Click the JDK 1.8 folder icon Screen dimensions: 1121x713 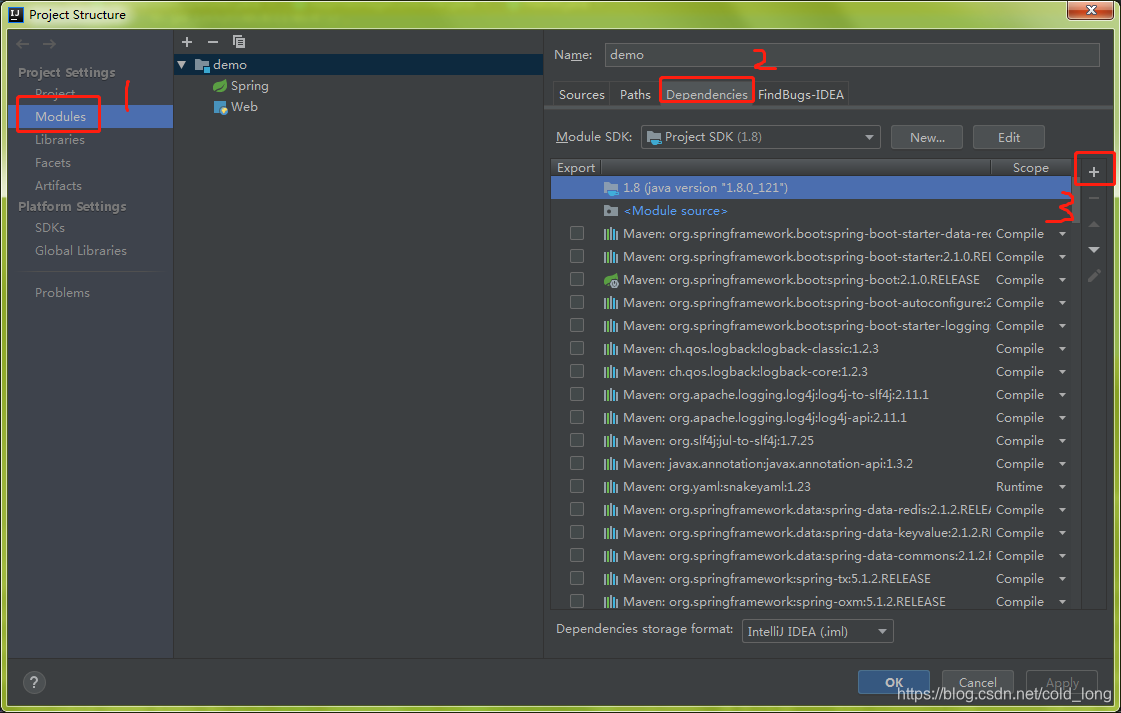click(x=611, y=188)
